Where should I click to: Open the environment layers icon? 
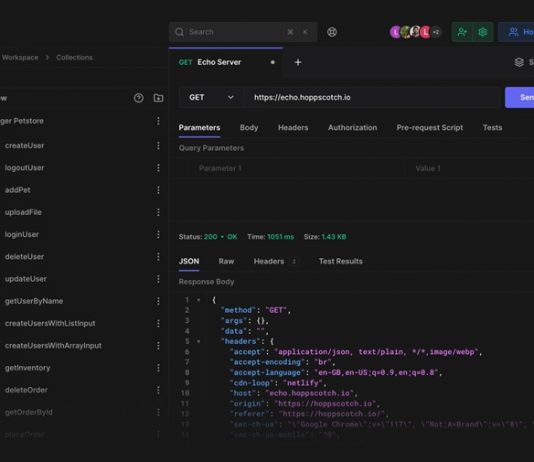(519, 62)
